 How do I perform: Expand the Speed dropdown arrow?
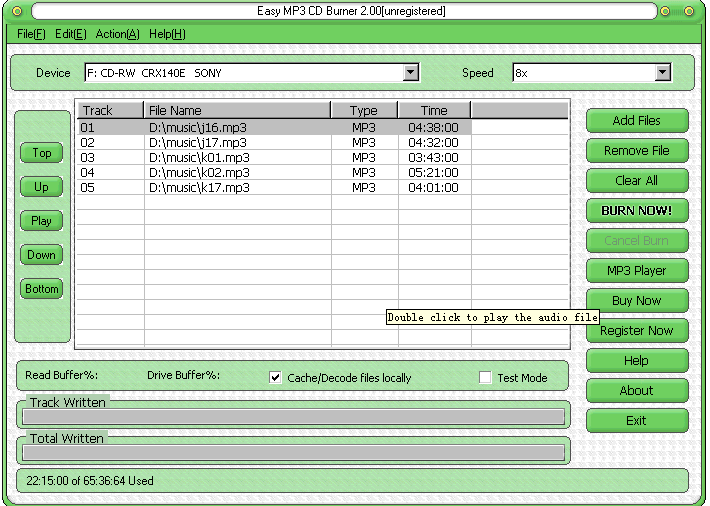(x=662, y=72)
